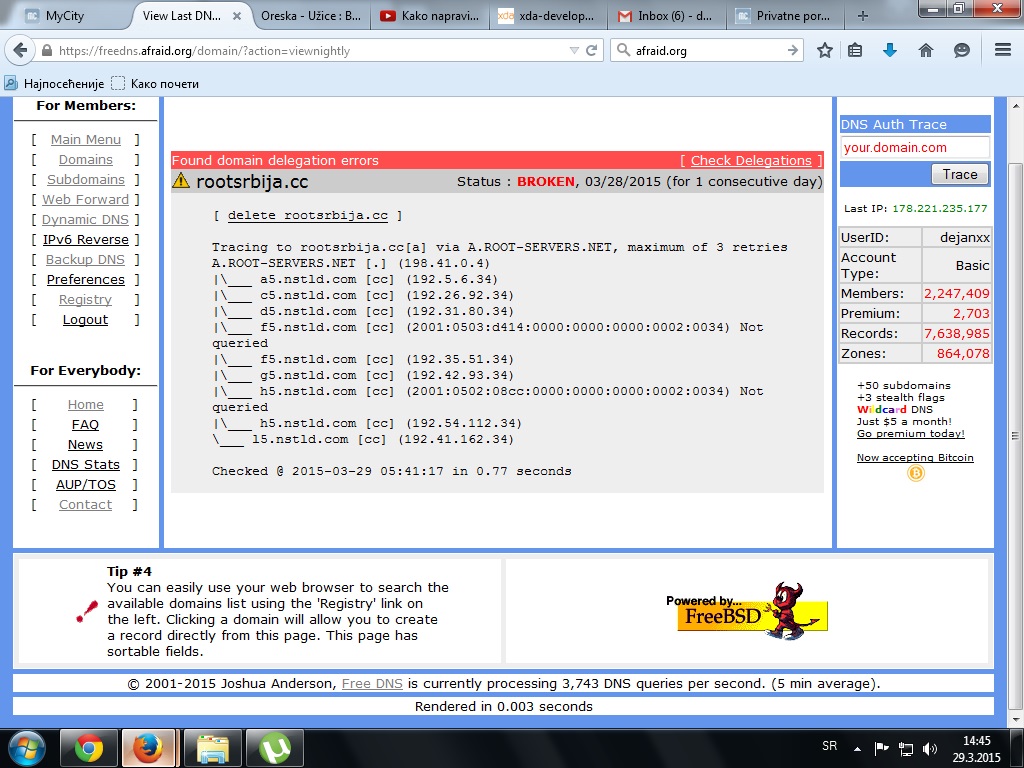Click the afraid.org search box
The width and height of the screenshot is (1024, 768).
tap(707, 50)
